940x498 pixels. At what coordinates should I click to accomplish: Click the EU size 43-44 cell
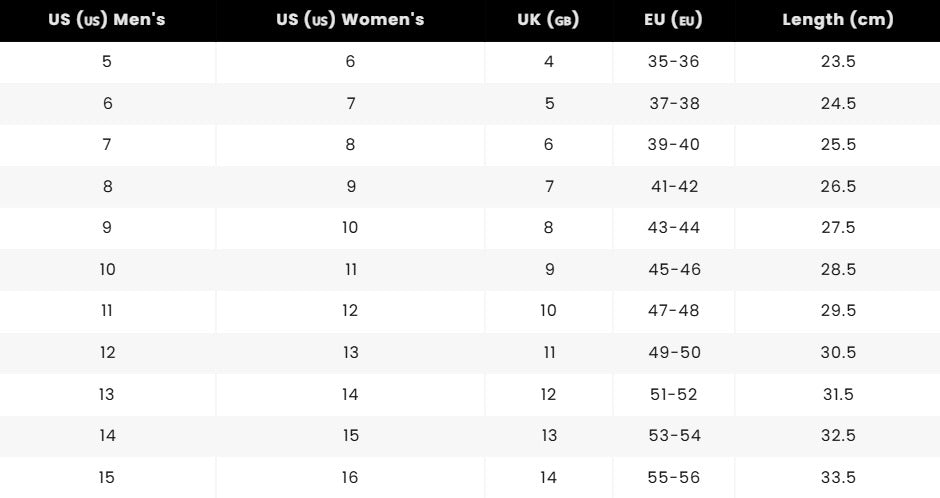click(x=673, y=228)
